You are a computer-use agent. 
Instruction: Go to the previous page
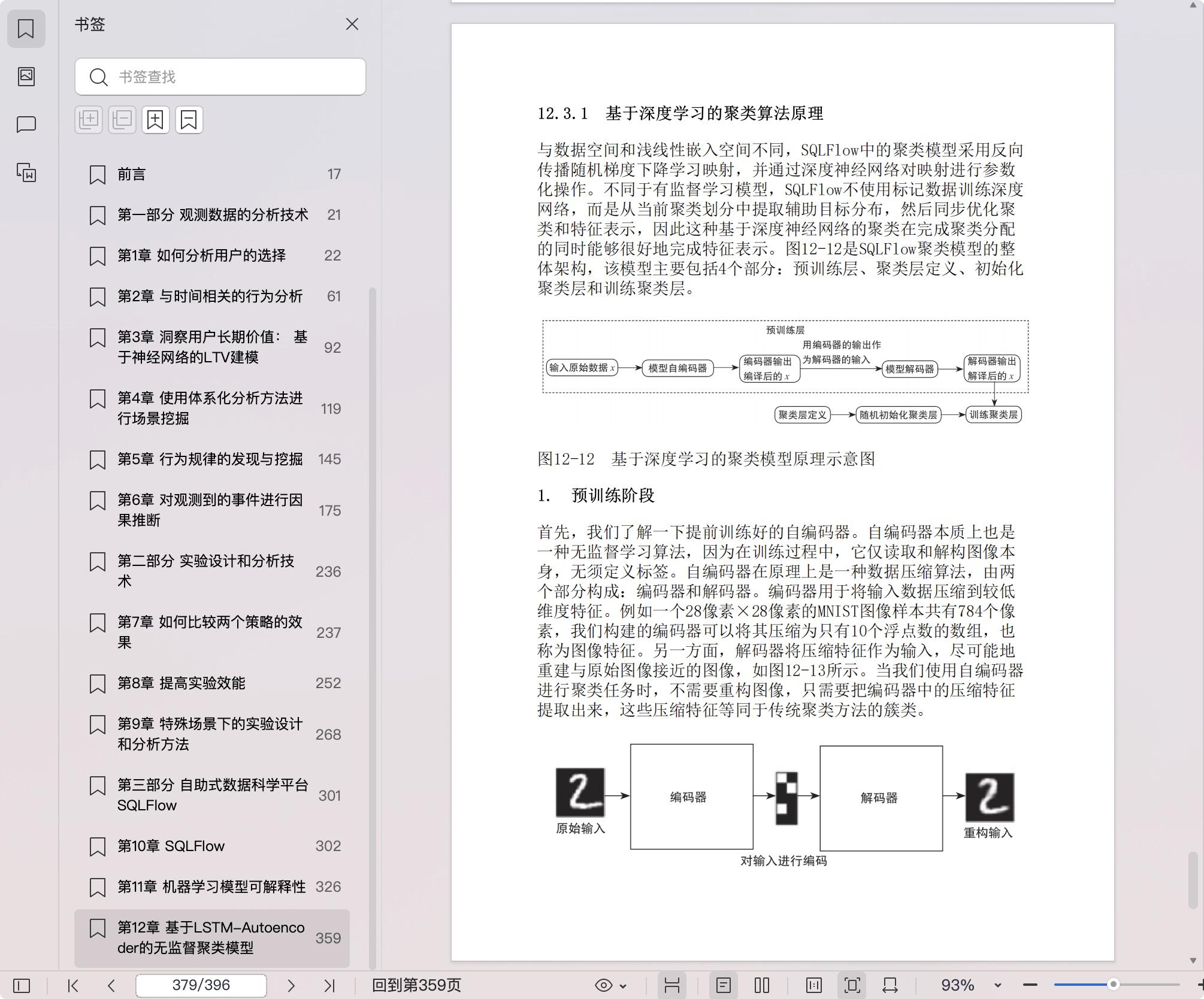coord(111,985)
